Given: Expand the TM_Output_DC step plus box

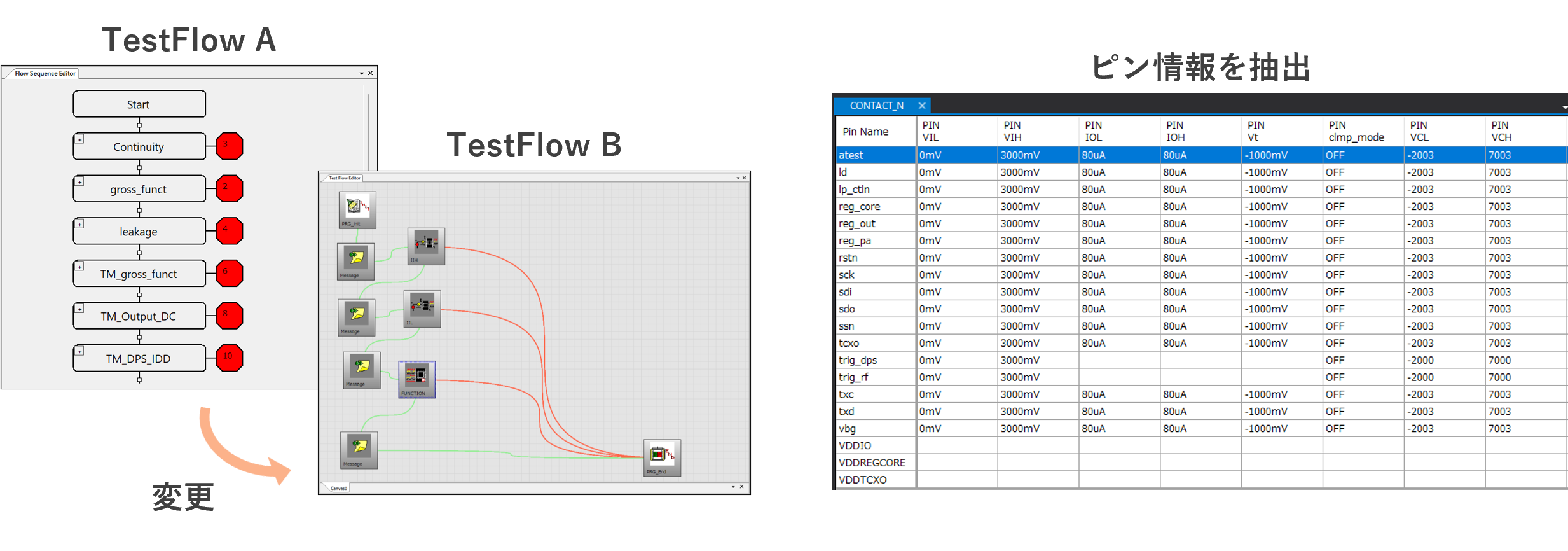Looking at the screenshot, I should [x=79, y=309].
